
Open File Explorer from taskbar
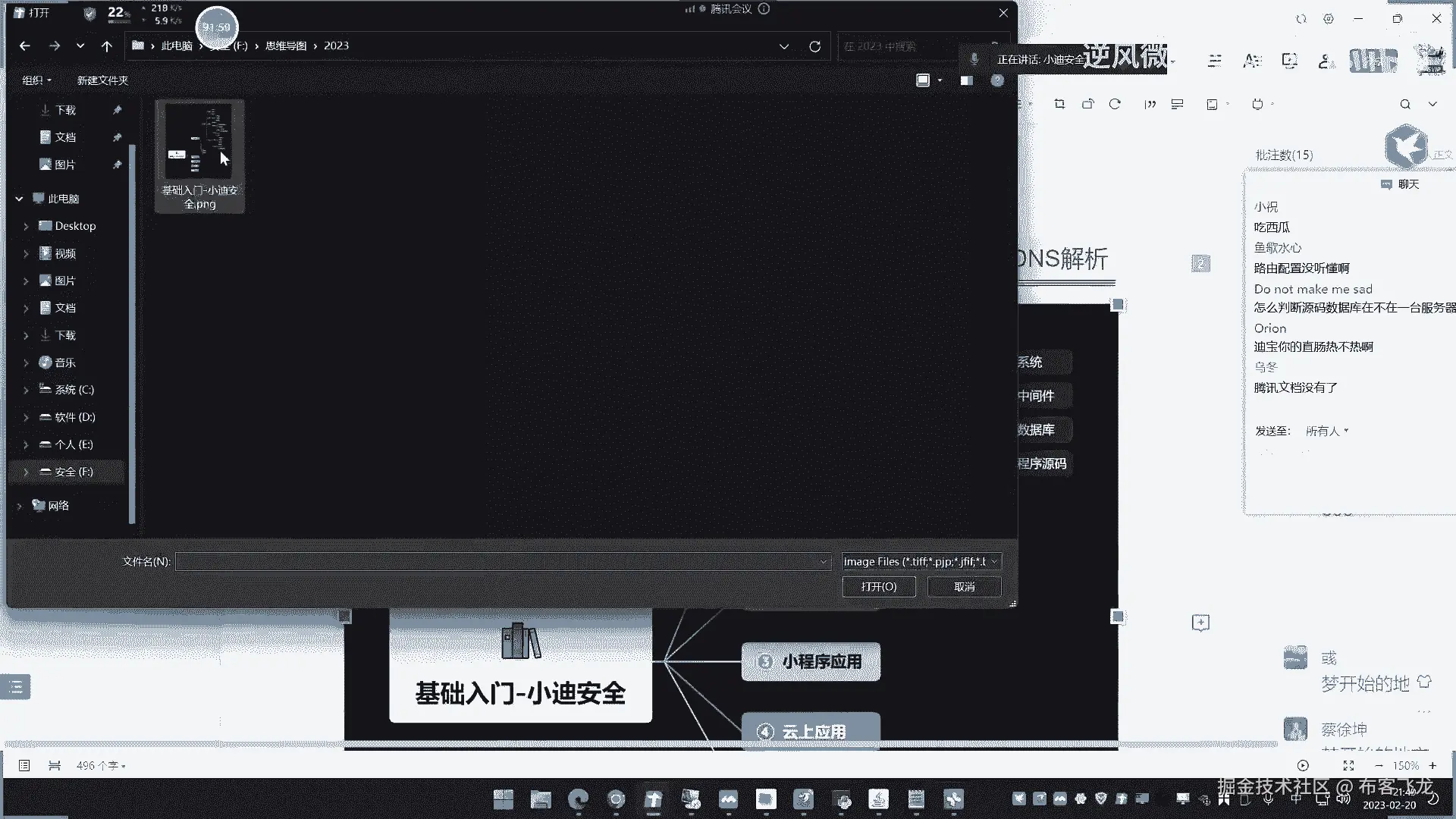pos(541,799)
